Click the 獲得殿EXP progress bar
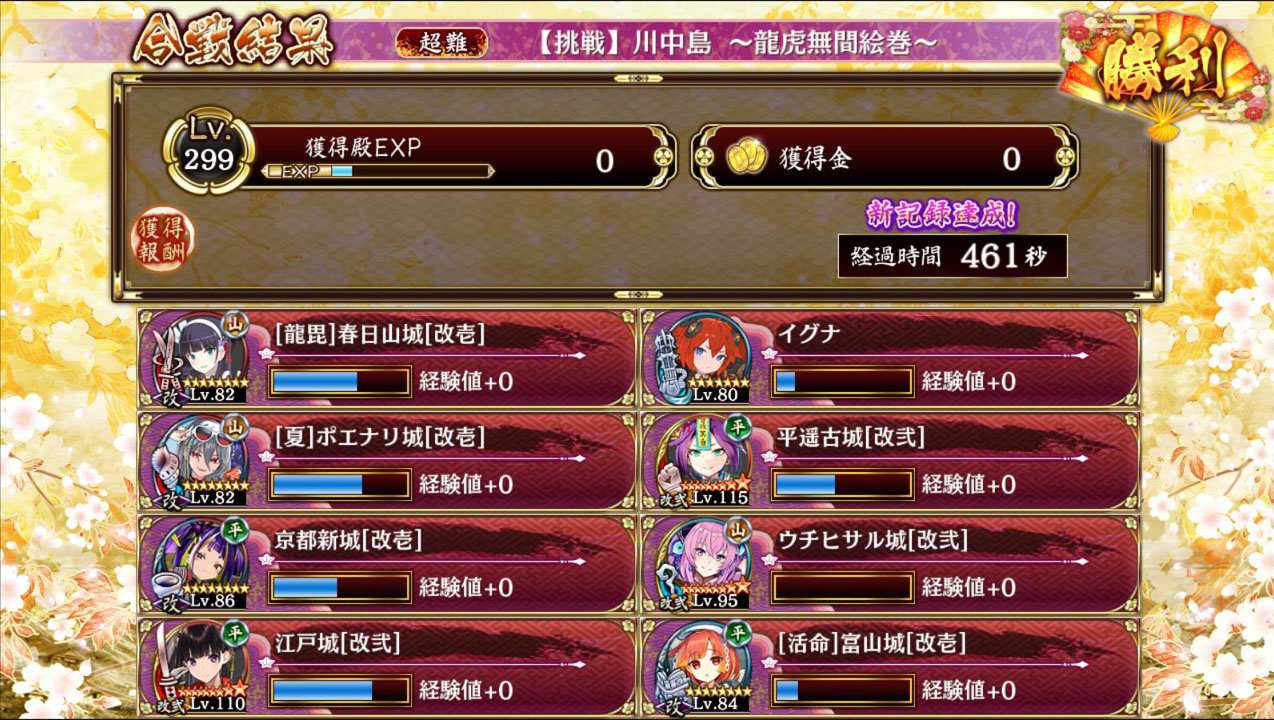This screenshot has width=1274, height=720. pos(378,171)
